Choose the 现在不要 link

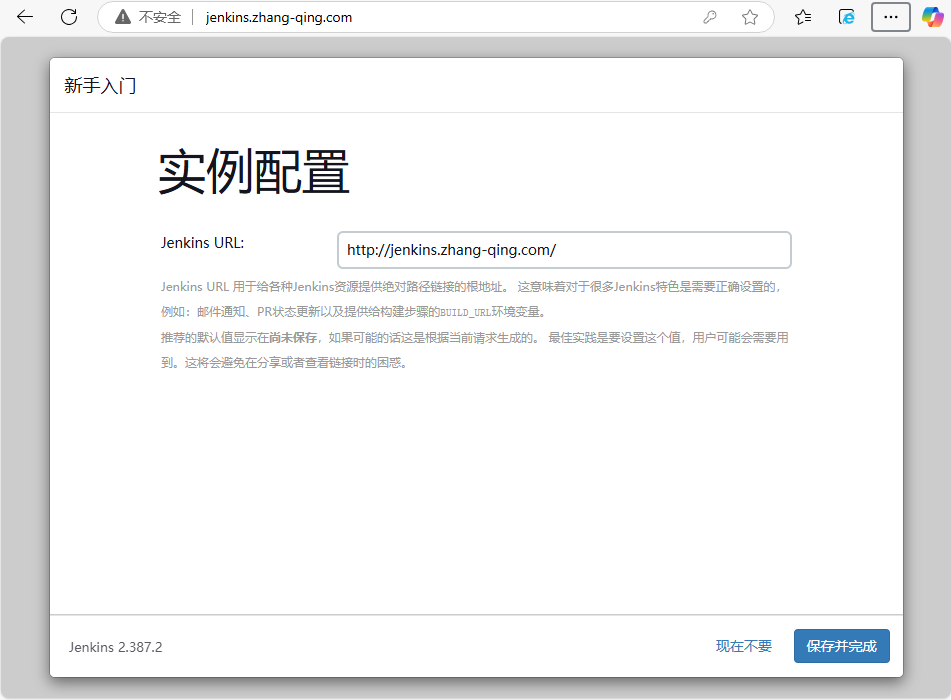pyautogui.click(x=744, y=646)
